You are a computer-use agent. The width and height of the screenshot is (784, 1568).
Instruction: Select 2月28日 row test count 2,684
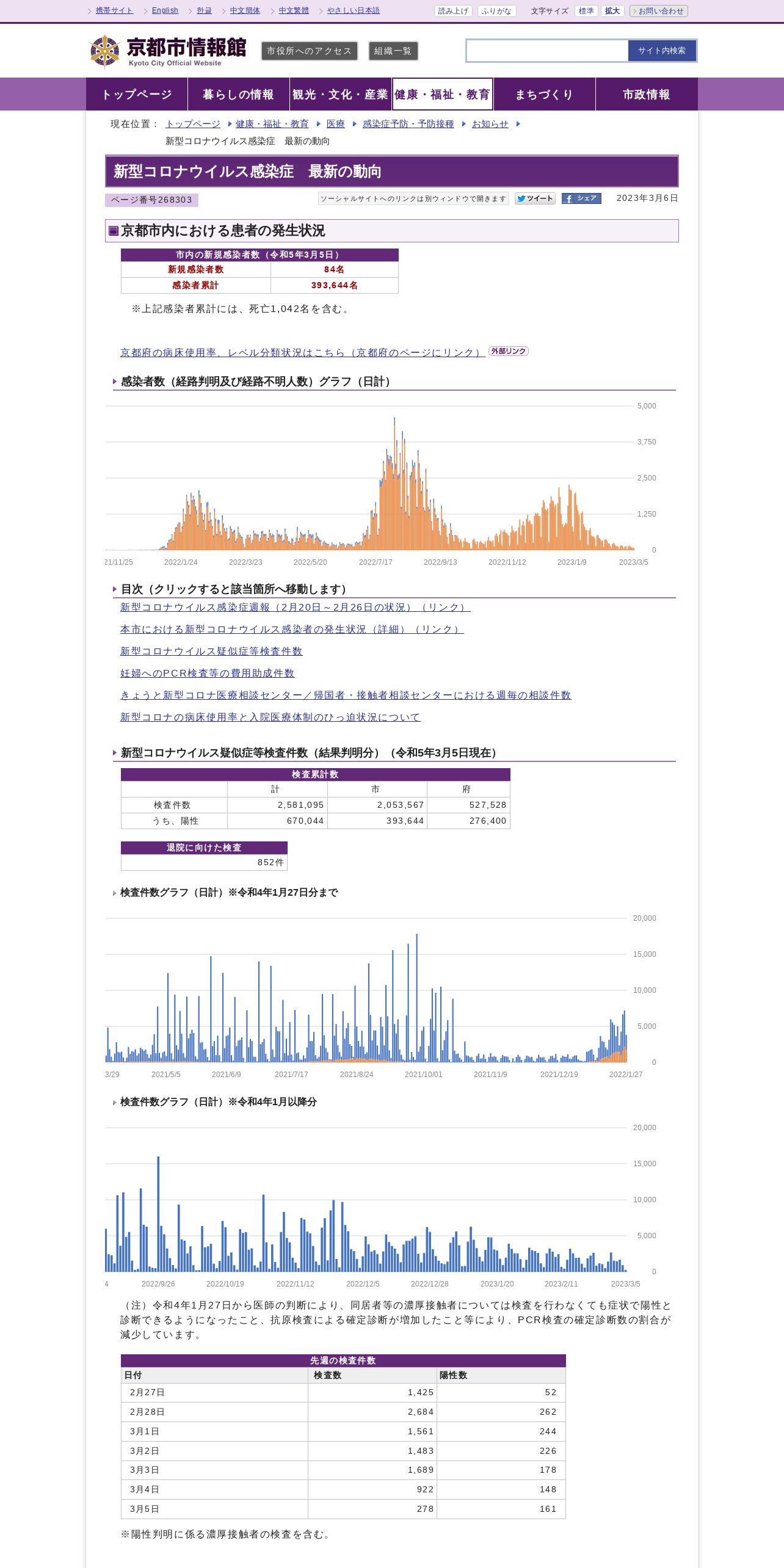coord(372,1412)
